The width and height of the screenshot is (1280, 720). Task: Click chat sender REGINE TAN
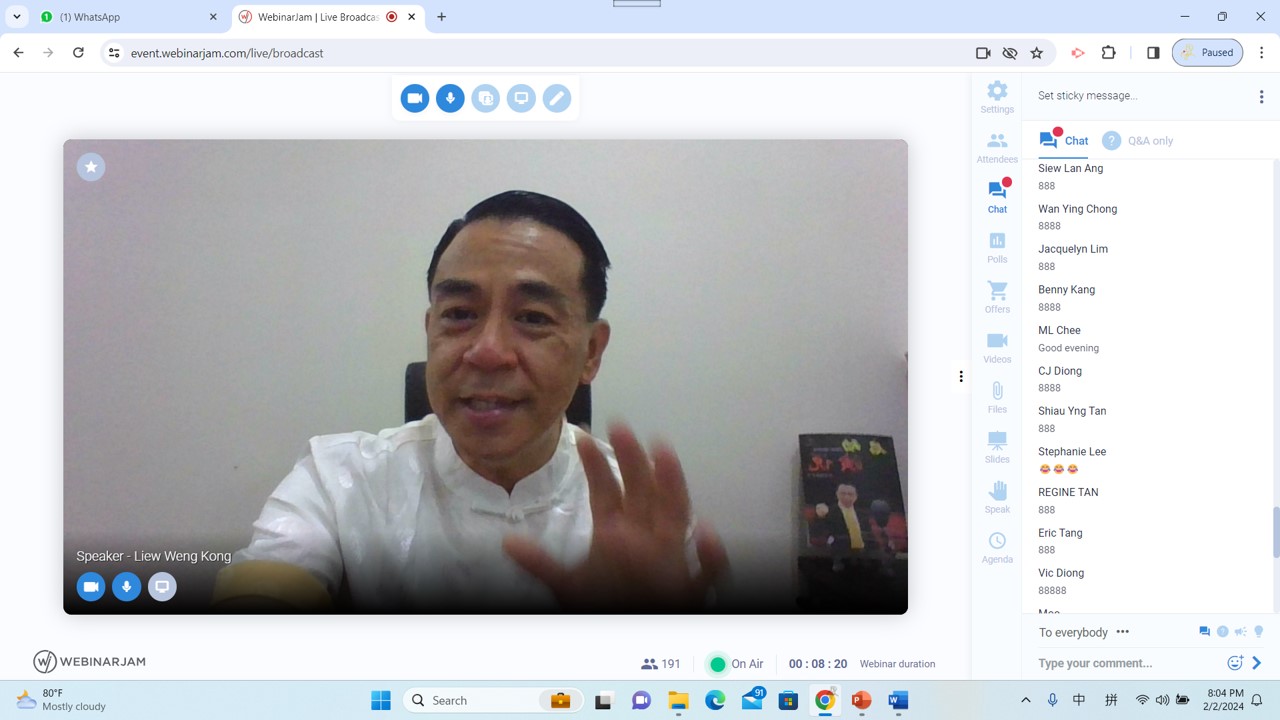click(1068, 492)
